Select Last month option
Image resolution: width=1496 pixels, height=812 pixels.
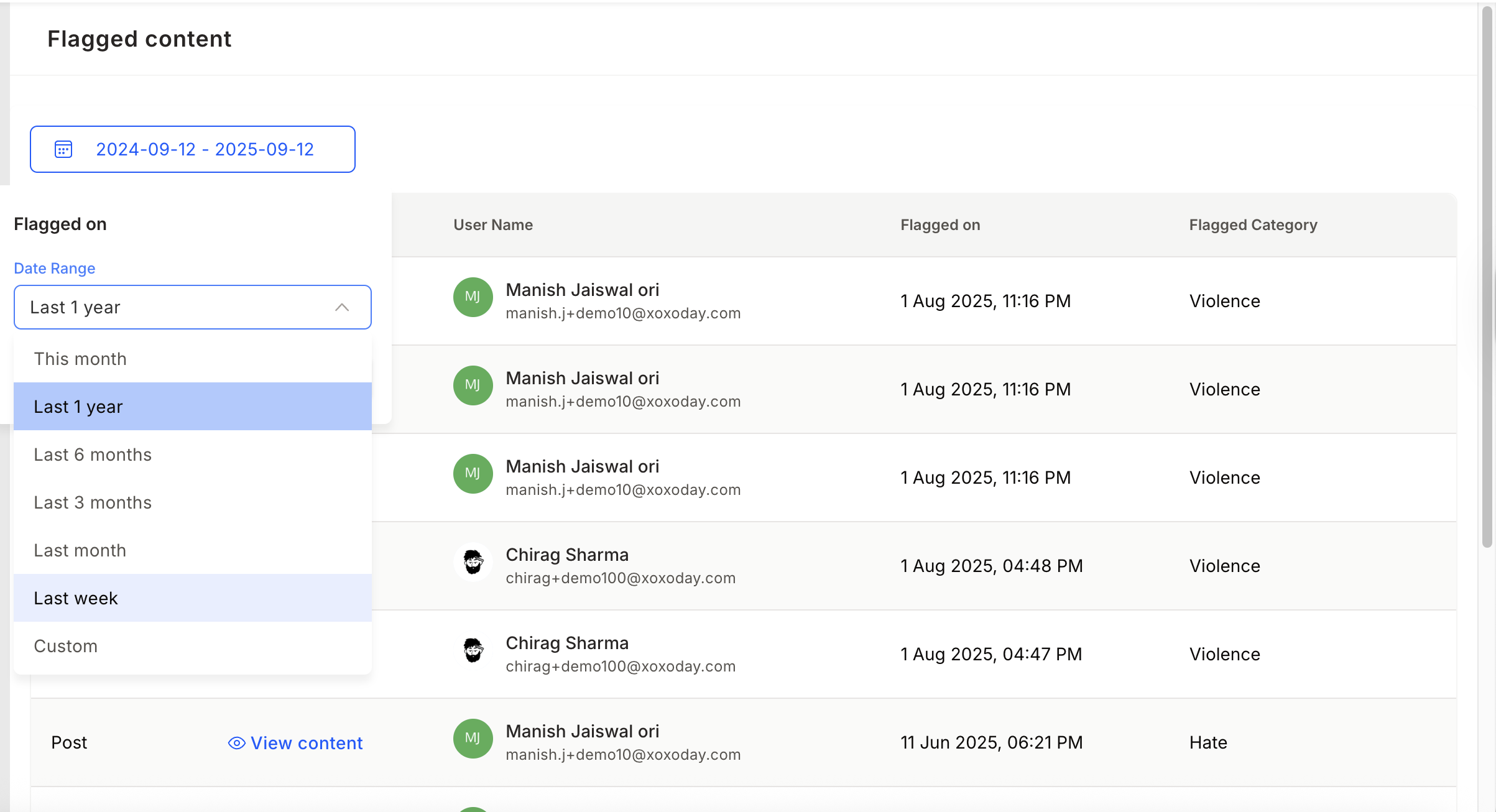pos(193,550)
